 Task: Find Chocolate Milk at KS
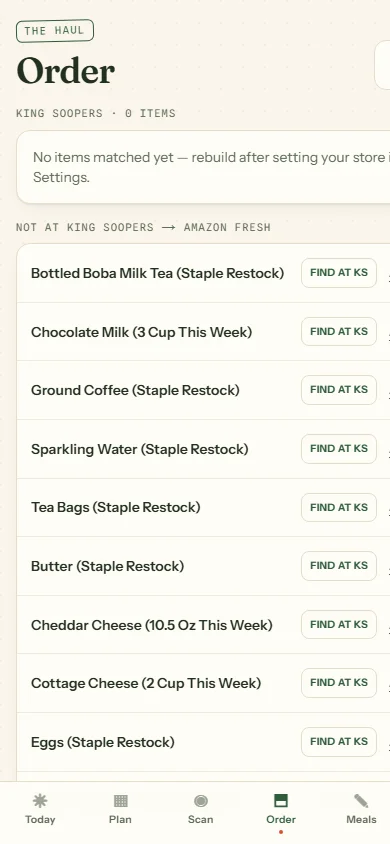tap(339, 332)
